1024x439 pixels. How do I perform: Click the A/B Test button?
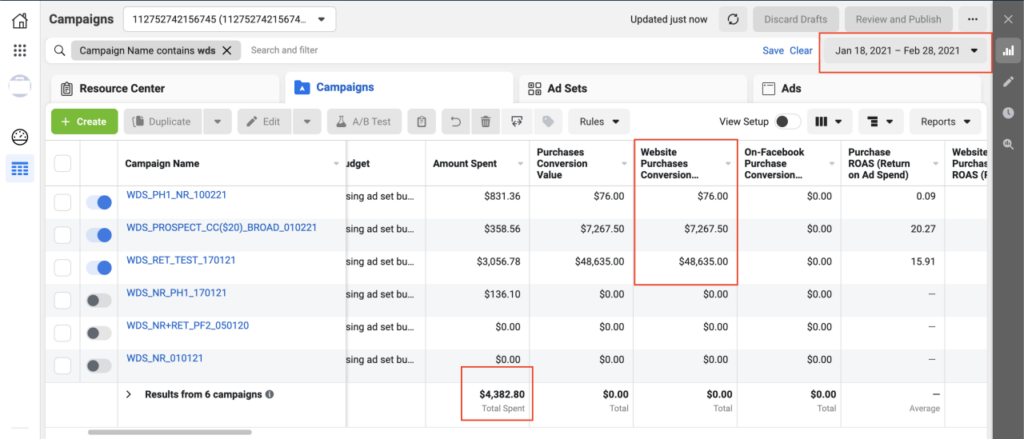click(x=364, y=122)
